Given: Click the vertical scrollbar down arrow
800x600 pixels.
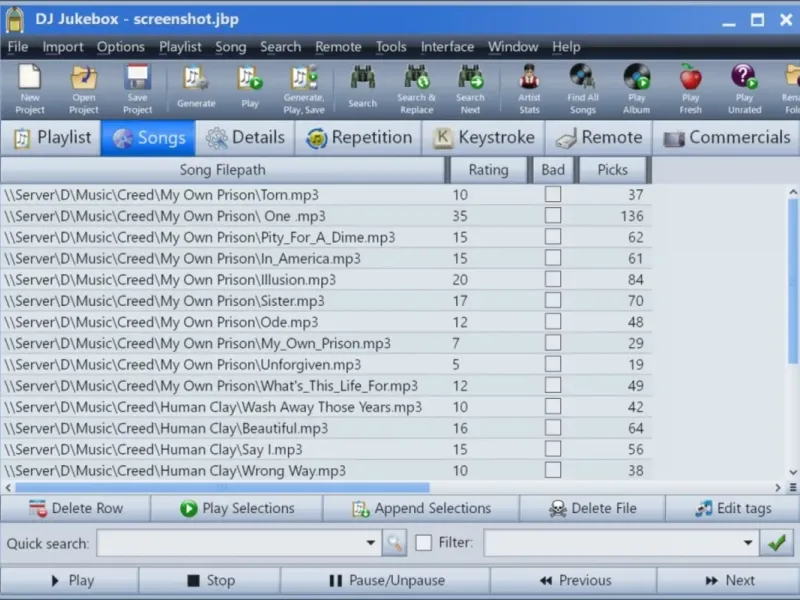Looking at the screenshot, I should coord(793,472).
